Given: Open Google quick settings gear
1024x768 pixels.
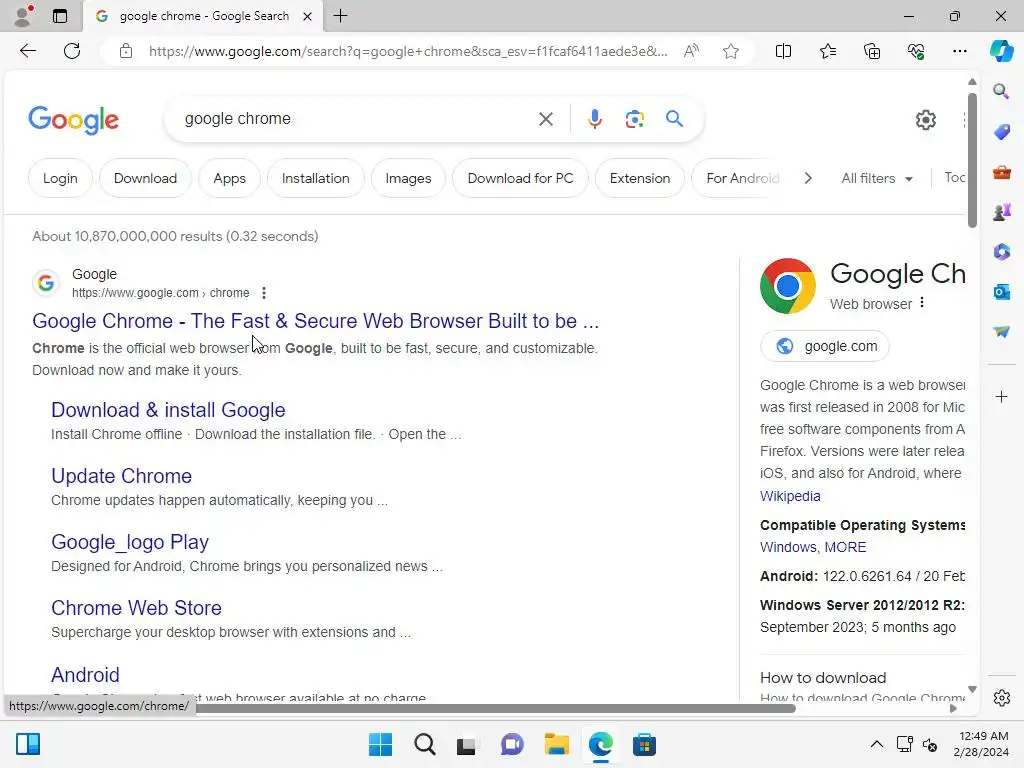Looking at the screenshot, I should tap(925, 120).
